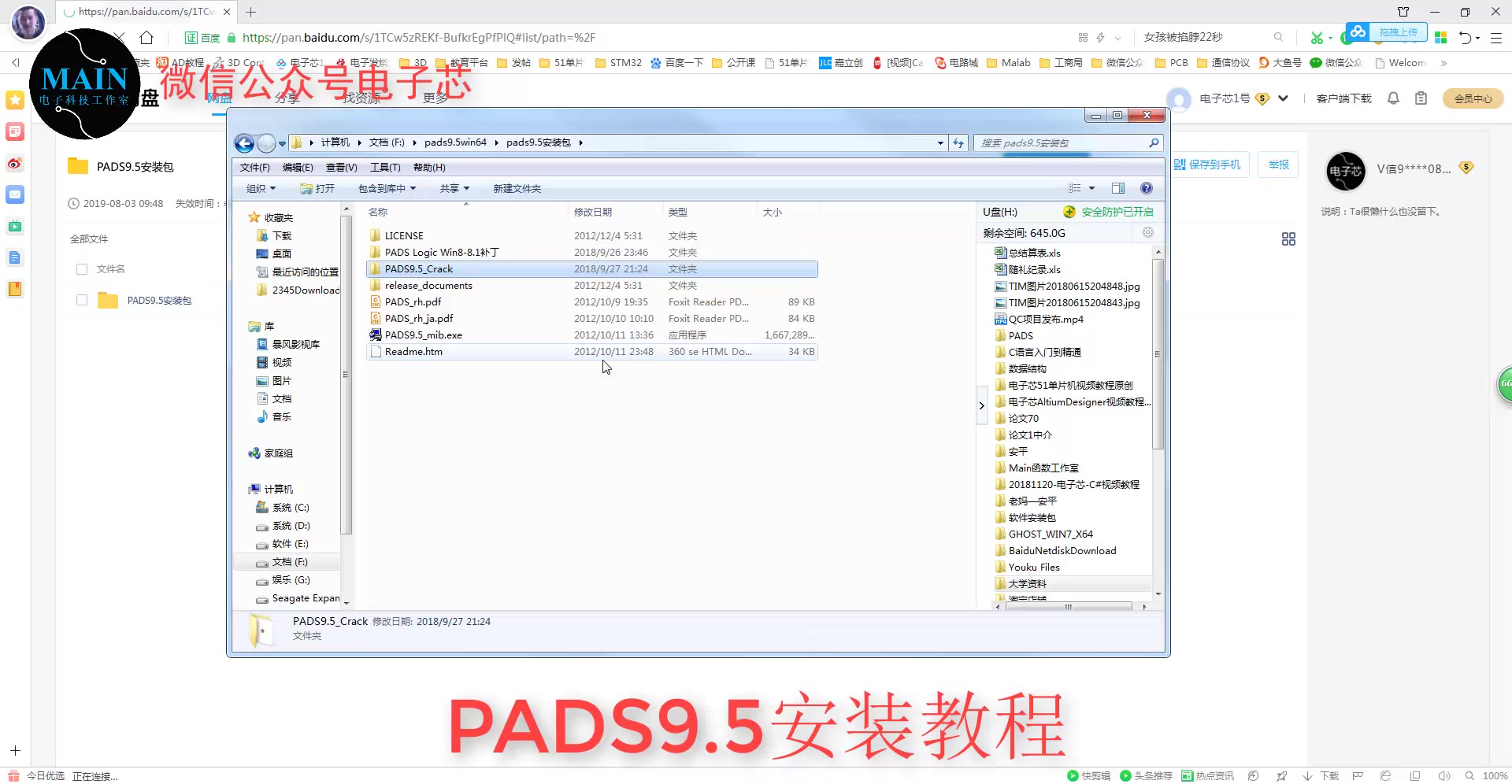Open 软件安装包 folder in U盘 list
The width and height of the screenshot is (1512, 784).
[x=1032, y=517]
